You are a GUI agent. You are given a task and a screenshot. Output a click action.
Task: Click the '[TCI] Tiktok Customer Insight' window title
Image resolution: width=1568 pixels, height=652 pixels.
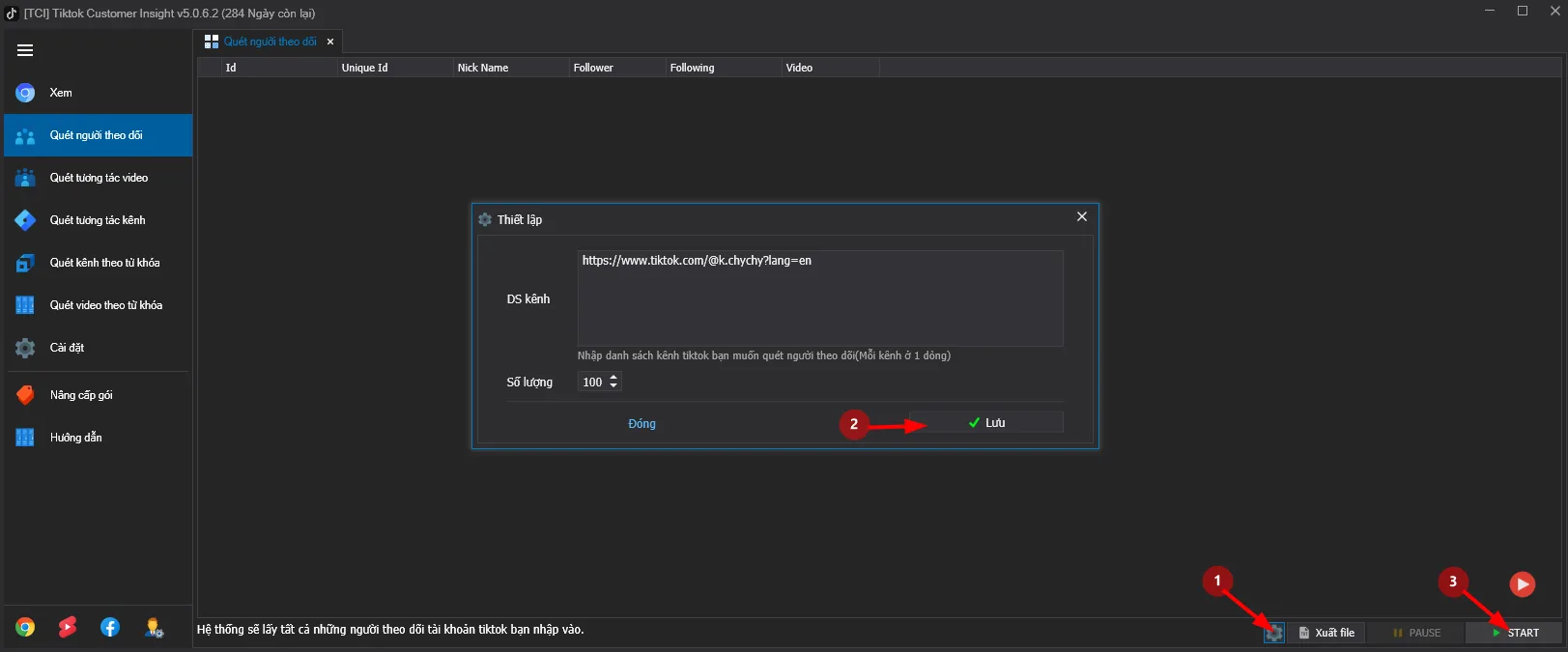(x=169, y=14)
